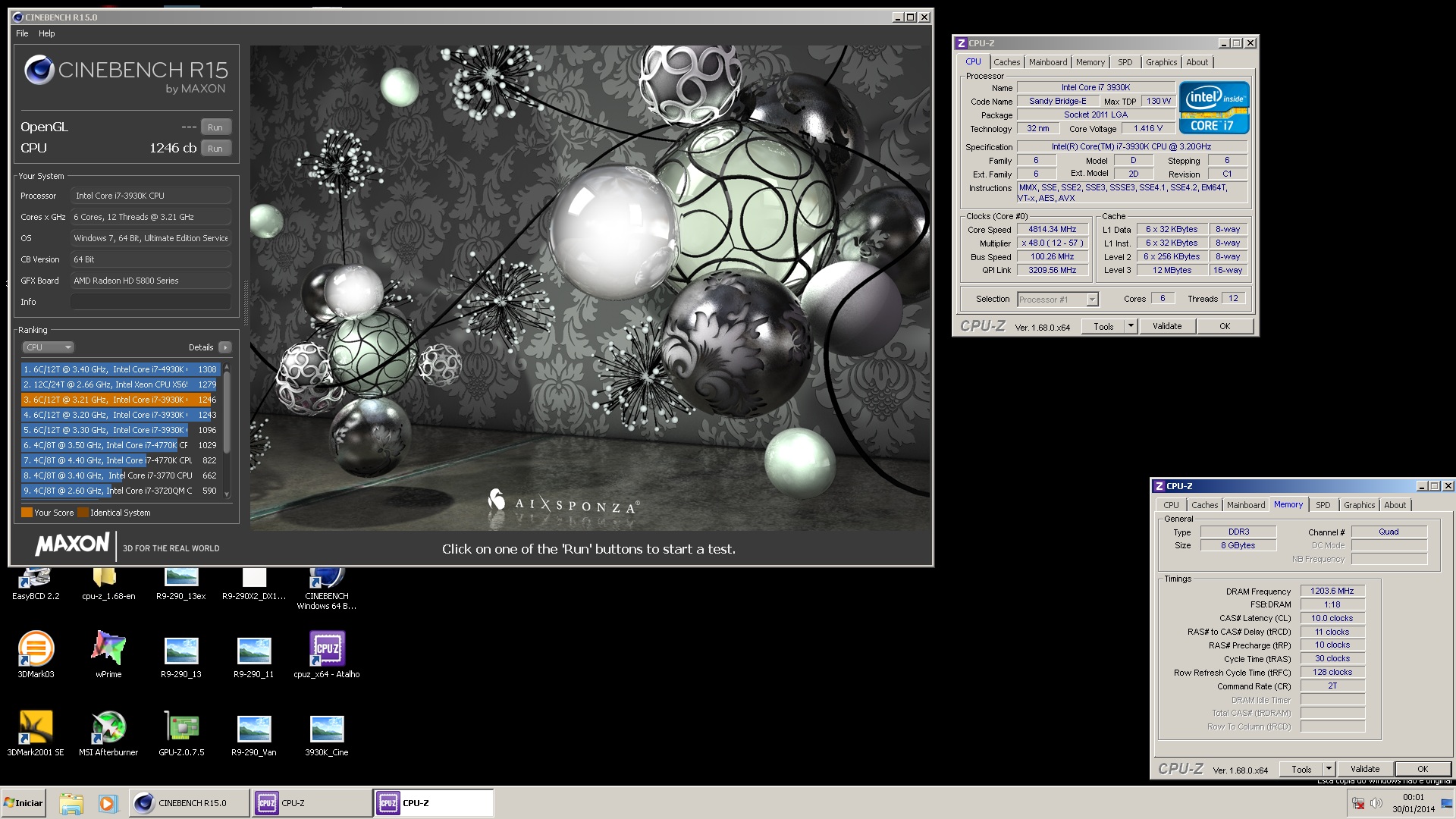Select ranking entry Intel Core i7-3720QM 590

120,491
